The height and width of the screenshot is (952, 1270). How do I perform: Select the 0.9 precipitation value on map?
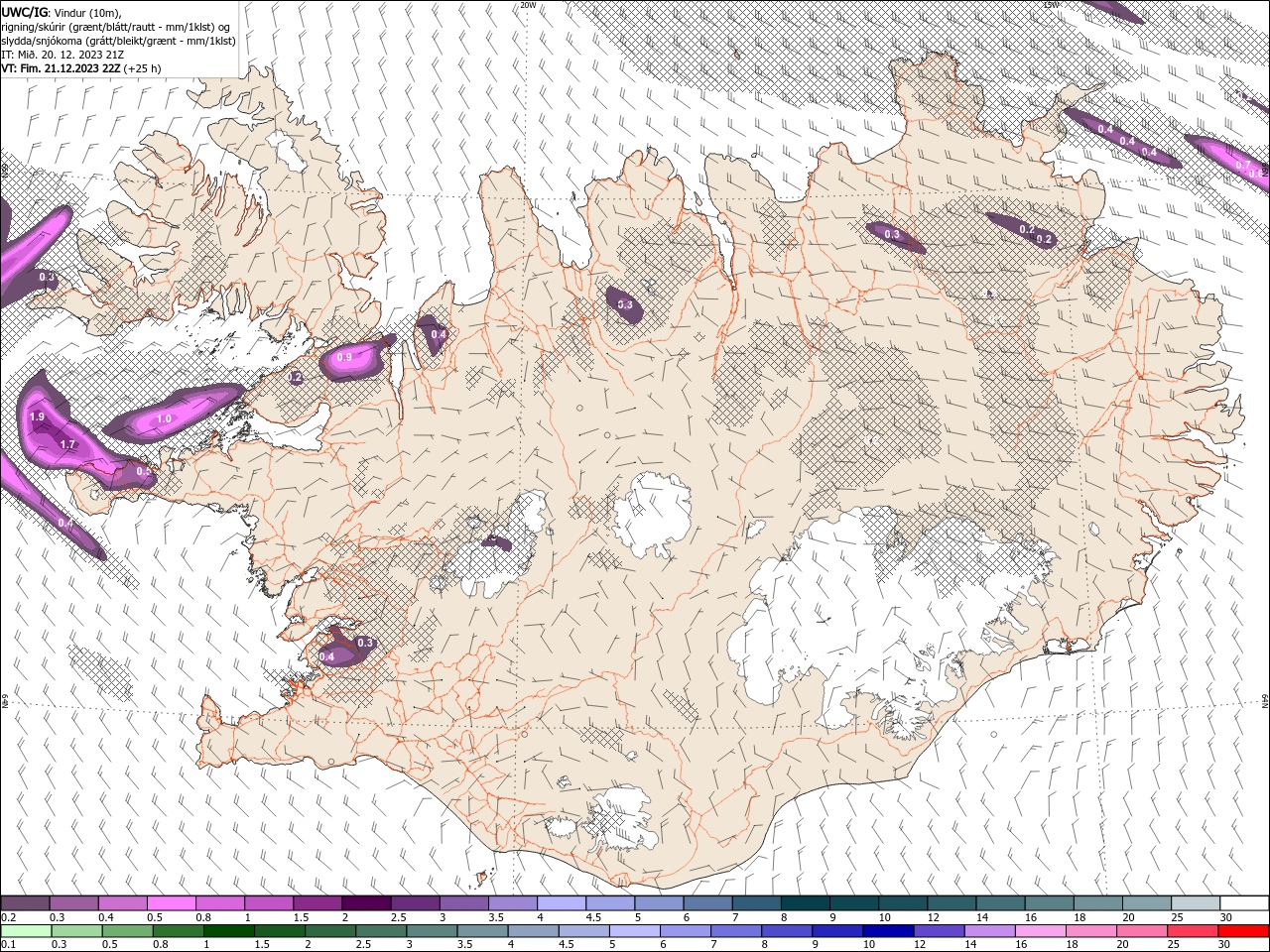pos(344,357)
